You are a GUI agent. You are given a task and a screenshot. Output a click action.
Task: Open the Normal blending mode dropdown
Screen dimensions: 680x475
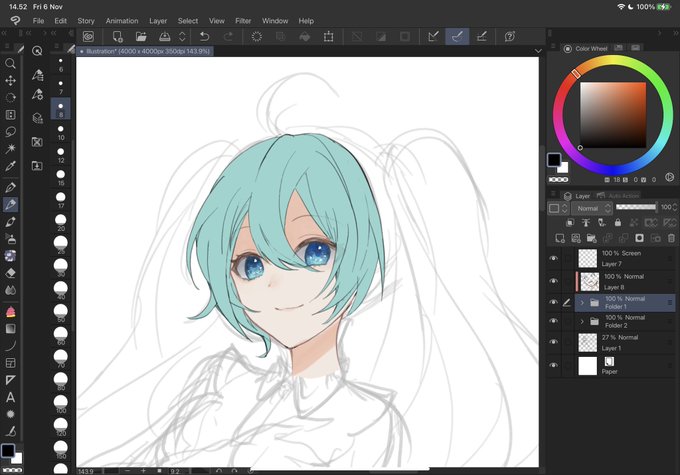tap(592, 208)
